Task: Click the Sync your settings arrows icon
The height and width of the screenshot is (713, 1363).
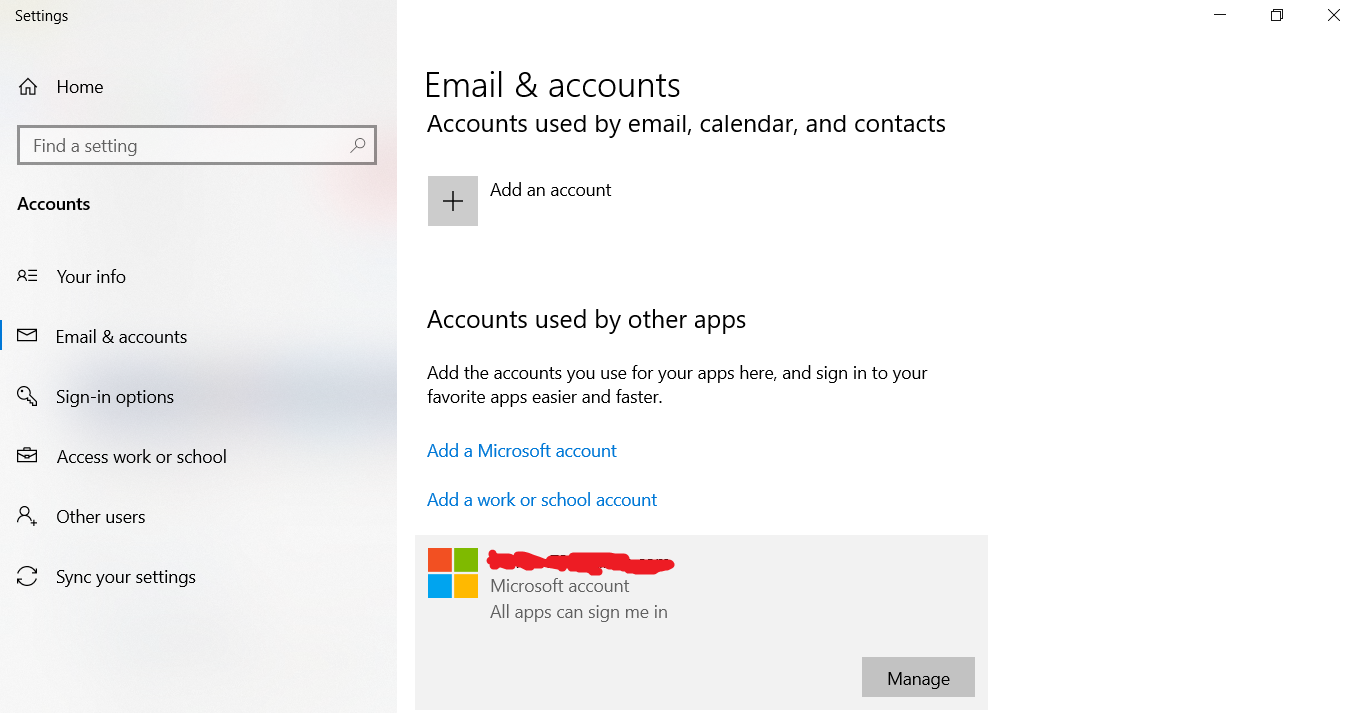Action: [x=27, y=577]
